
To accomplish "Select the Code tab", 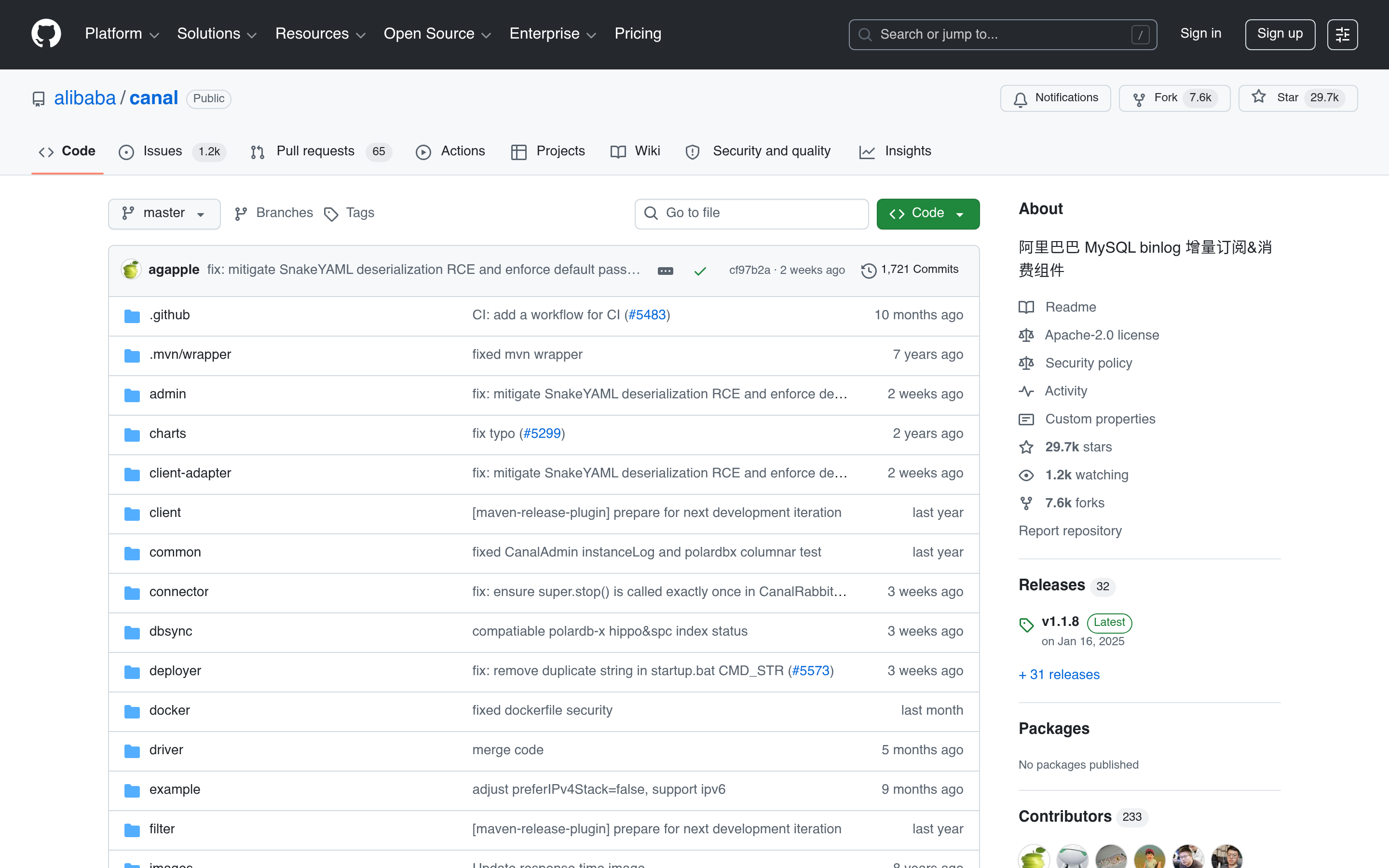I will click(x=67, y=151).
